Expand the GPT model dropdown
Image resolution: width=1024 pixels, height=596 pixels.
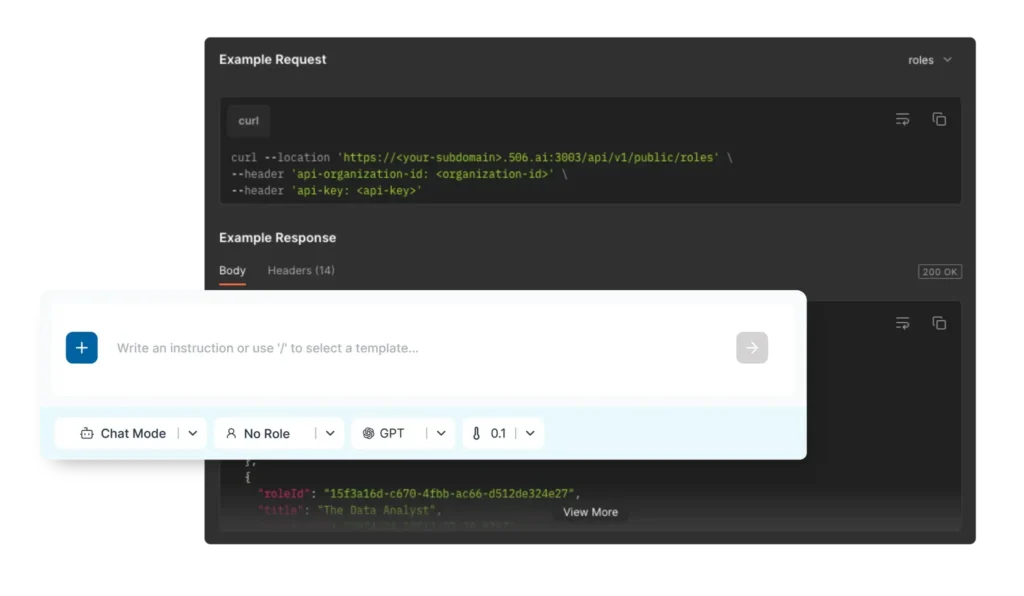tap(440, 433)
